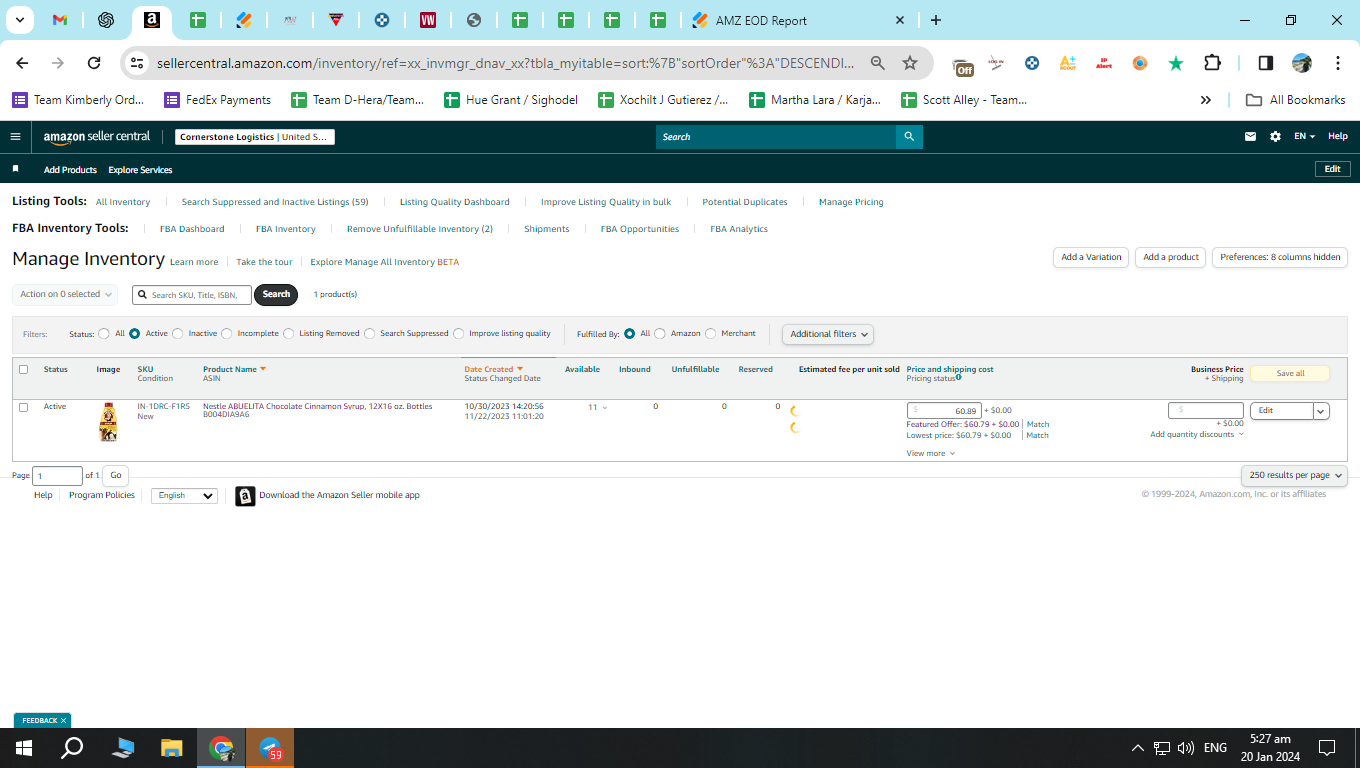This screenshot has width=1360, height=768.
Task: Click the price field showing 60.89
Action: [944, 411]
